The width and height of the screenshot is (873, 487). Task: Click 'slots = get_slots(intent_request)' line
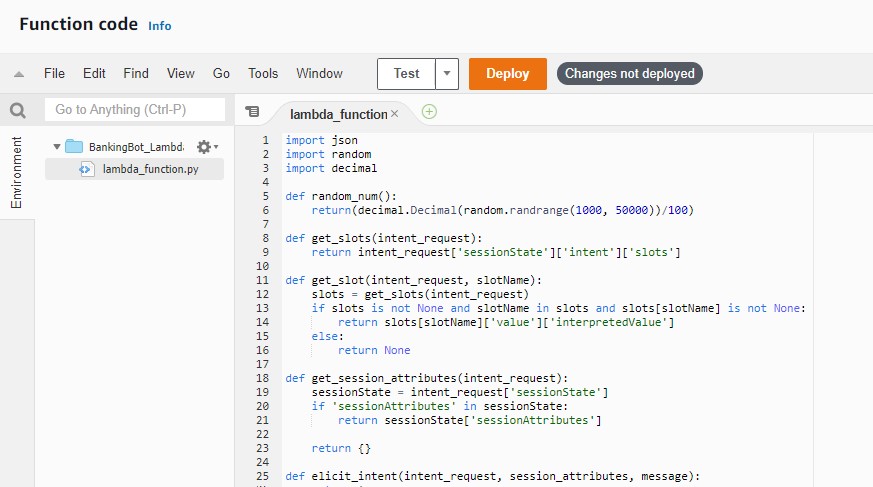420,294
